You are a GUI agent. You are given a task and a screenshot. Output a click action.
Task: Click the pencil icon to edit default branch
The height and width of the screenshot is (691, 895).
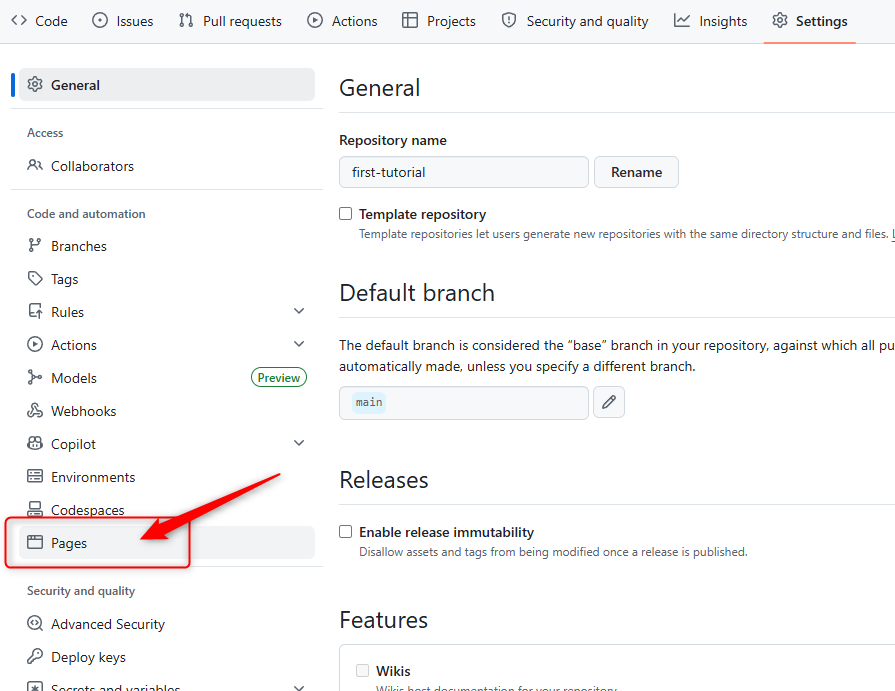click(x=609, y=402)
